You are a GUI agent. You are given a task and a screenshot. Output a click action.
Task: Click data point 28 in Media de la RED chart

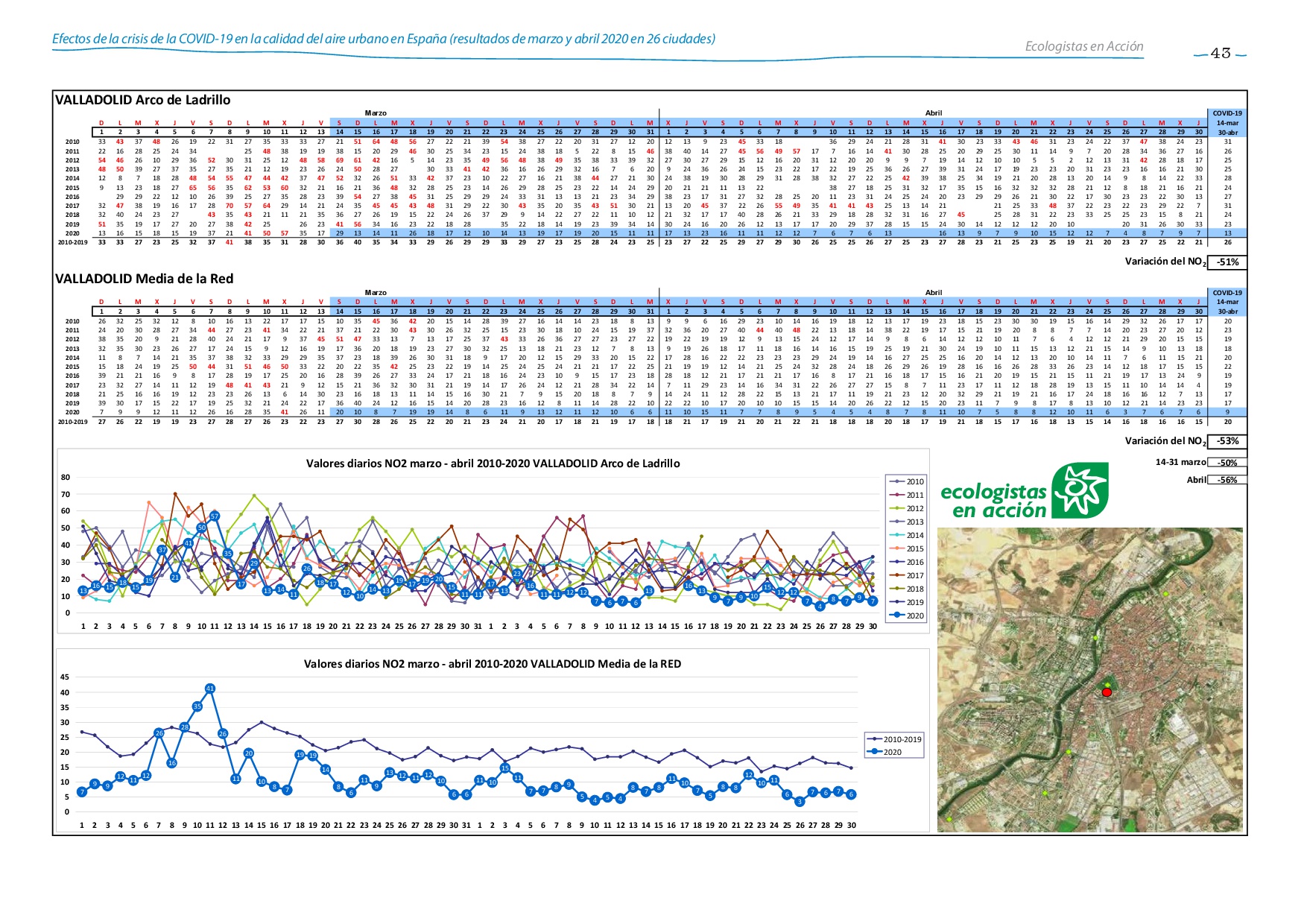coord(184,727)
